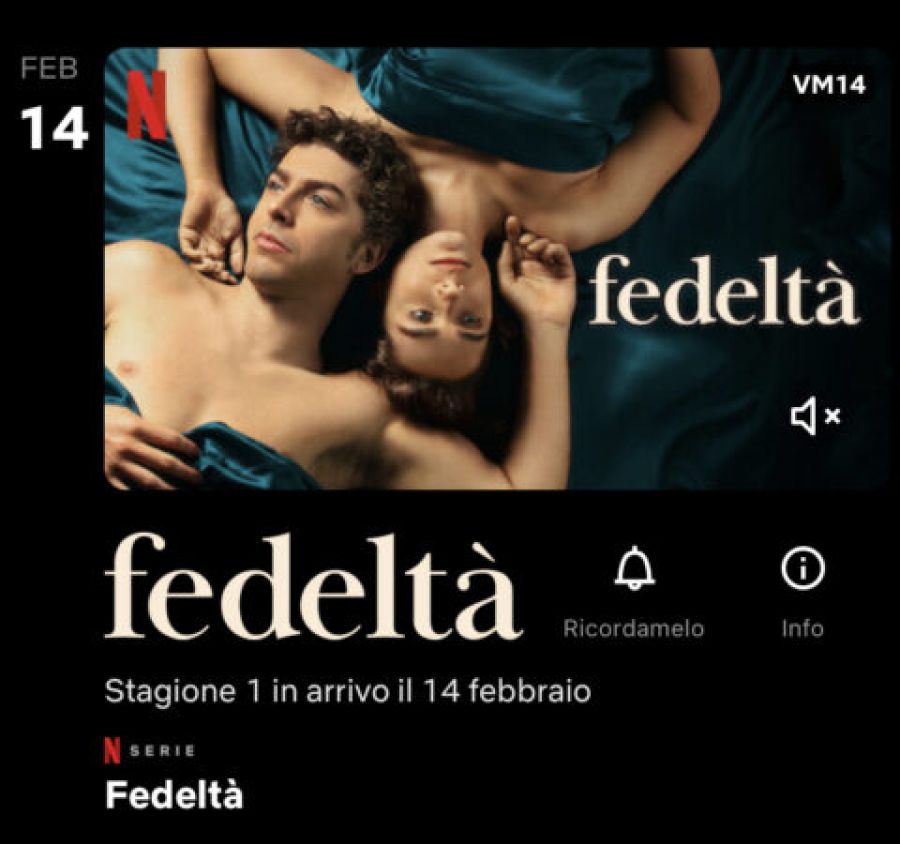This screenshot has width=900, height=844.
Task: Click the fedeltà logo inside the poster
Action: pos(724,290)
